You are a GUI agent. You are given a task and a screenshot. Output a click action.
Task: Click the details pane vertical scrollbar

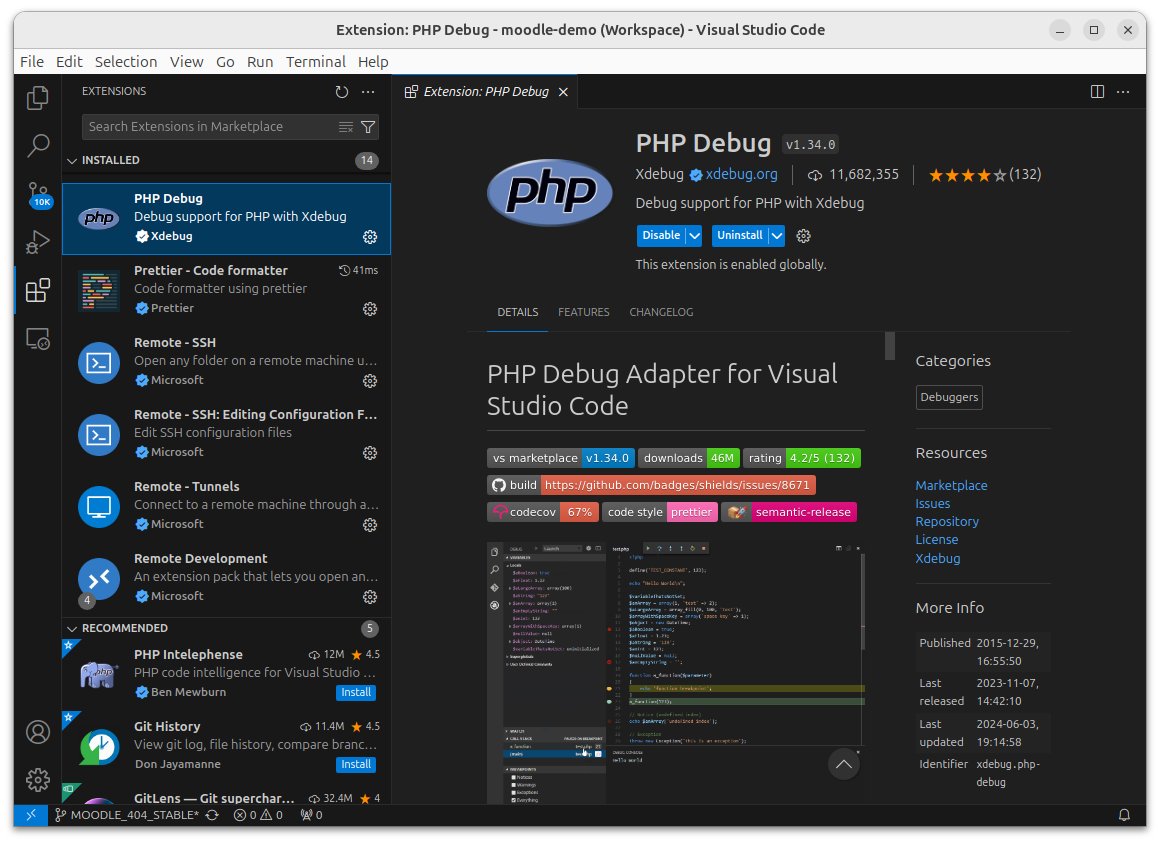(890, 345)
